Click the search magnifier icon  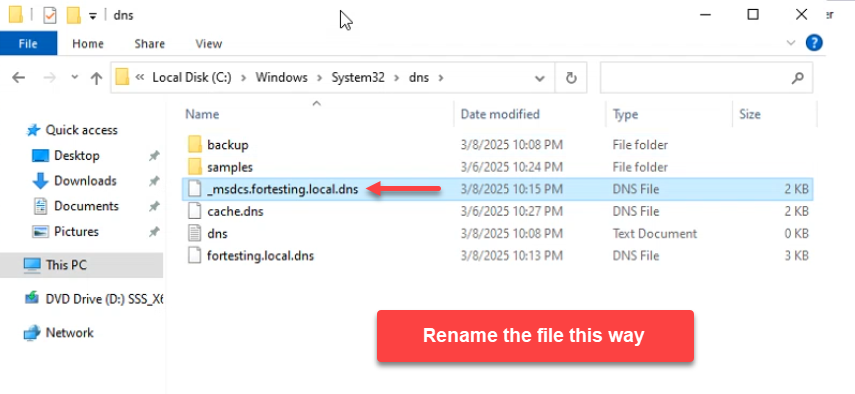pos(797,78)
